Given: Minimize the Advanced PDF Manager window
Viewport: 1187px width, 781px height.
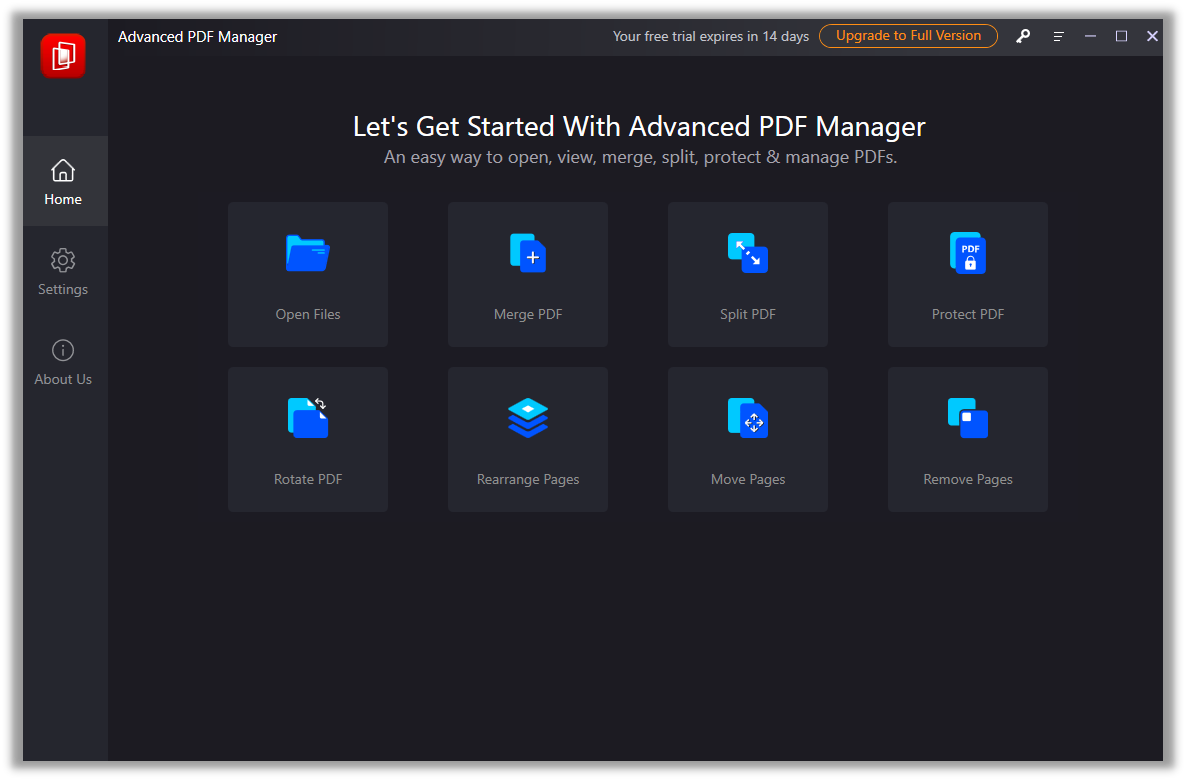Looking at the screenshot, I should pyautogui.click(x=1090, y=36).
